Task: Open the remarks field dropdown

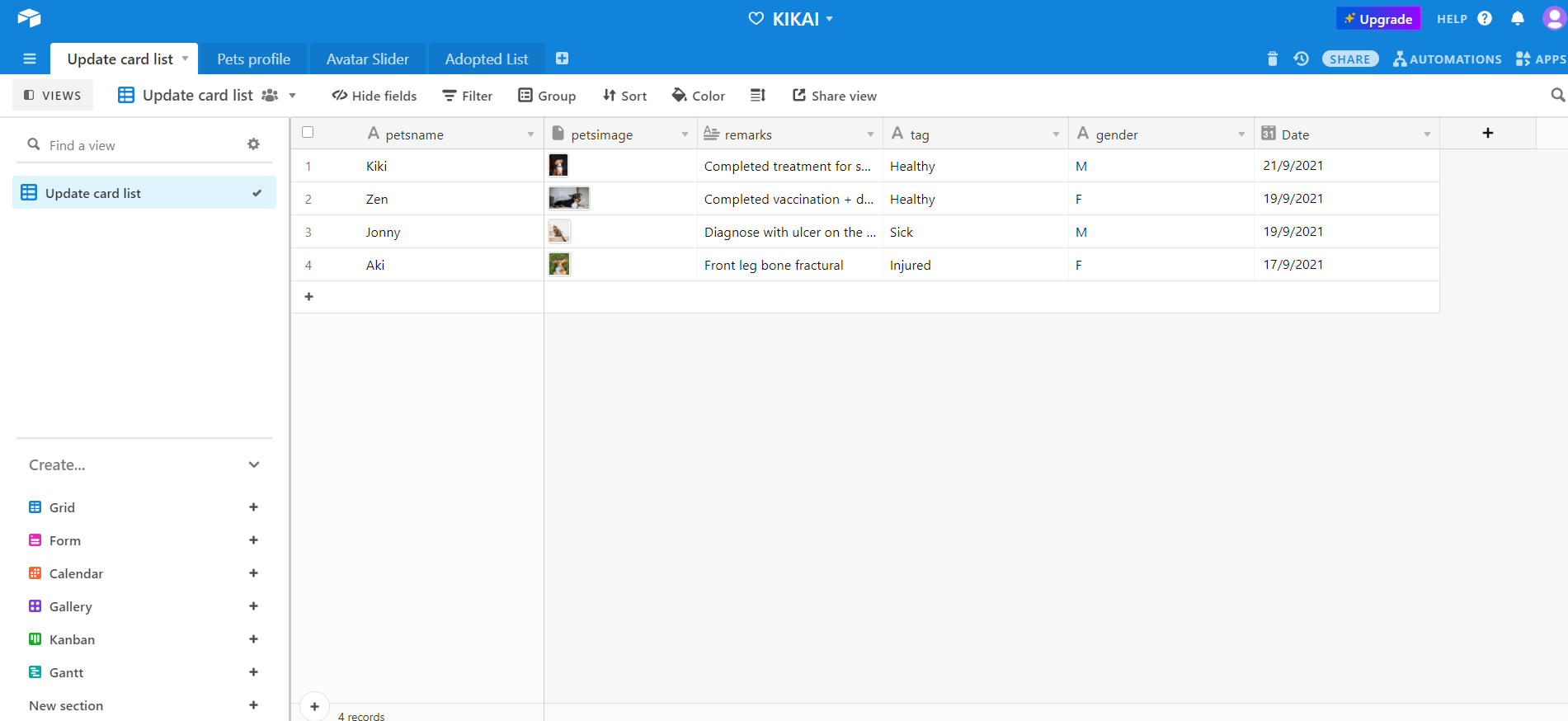Action: [870, 134]
